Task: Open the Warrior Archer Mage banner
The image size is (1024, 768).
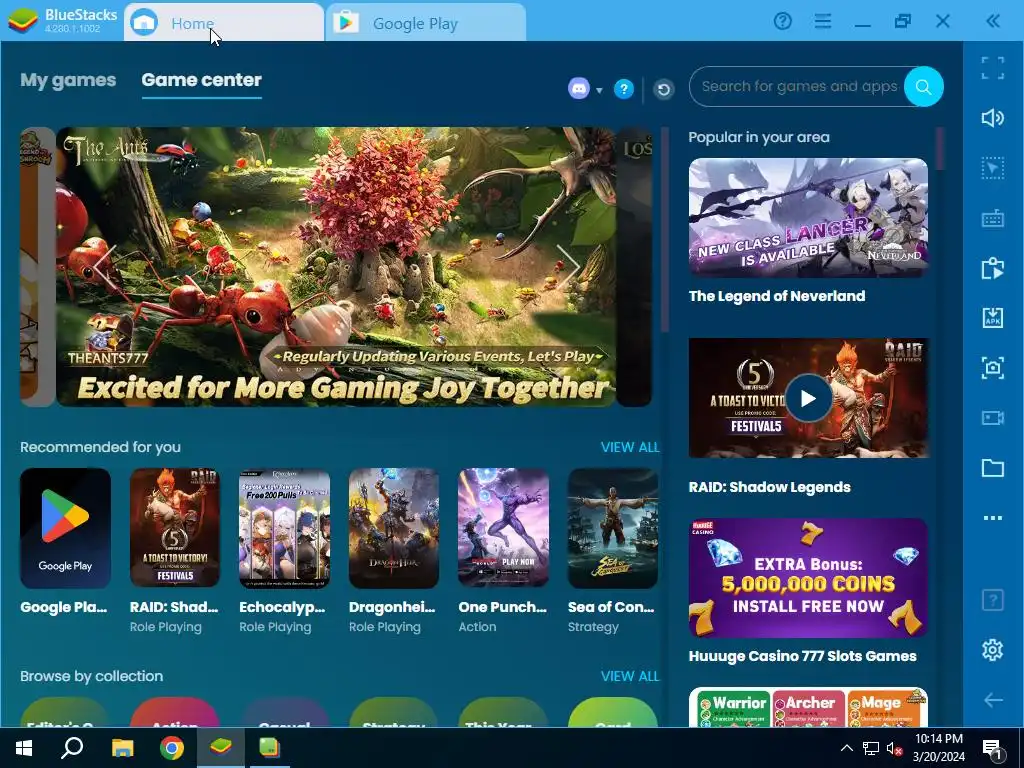Action: click(808, 707)
